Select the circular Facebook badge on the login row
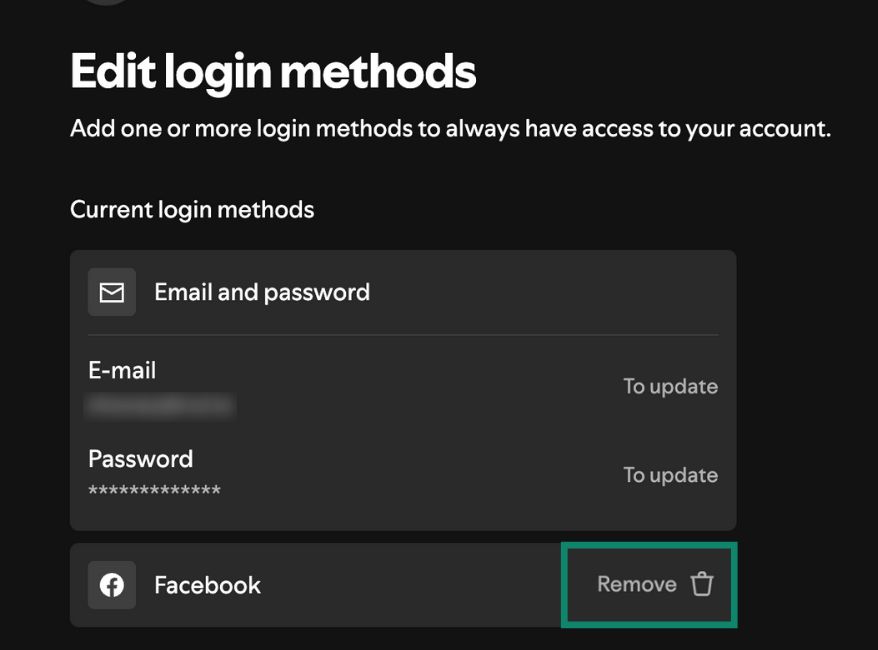 pos(111,585)
